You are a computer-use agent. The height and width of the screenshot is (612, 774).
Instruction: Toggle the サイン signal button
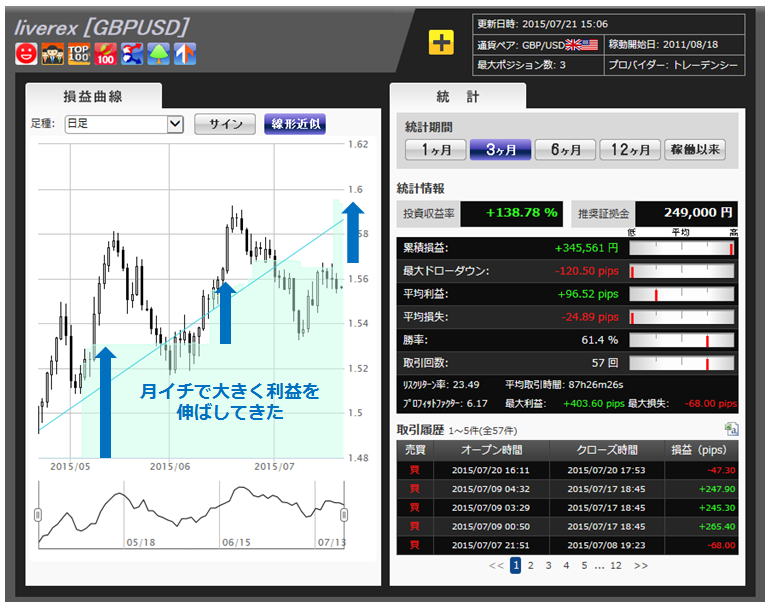point(225,124)
